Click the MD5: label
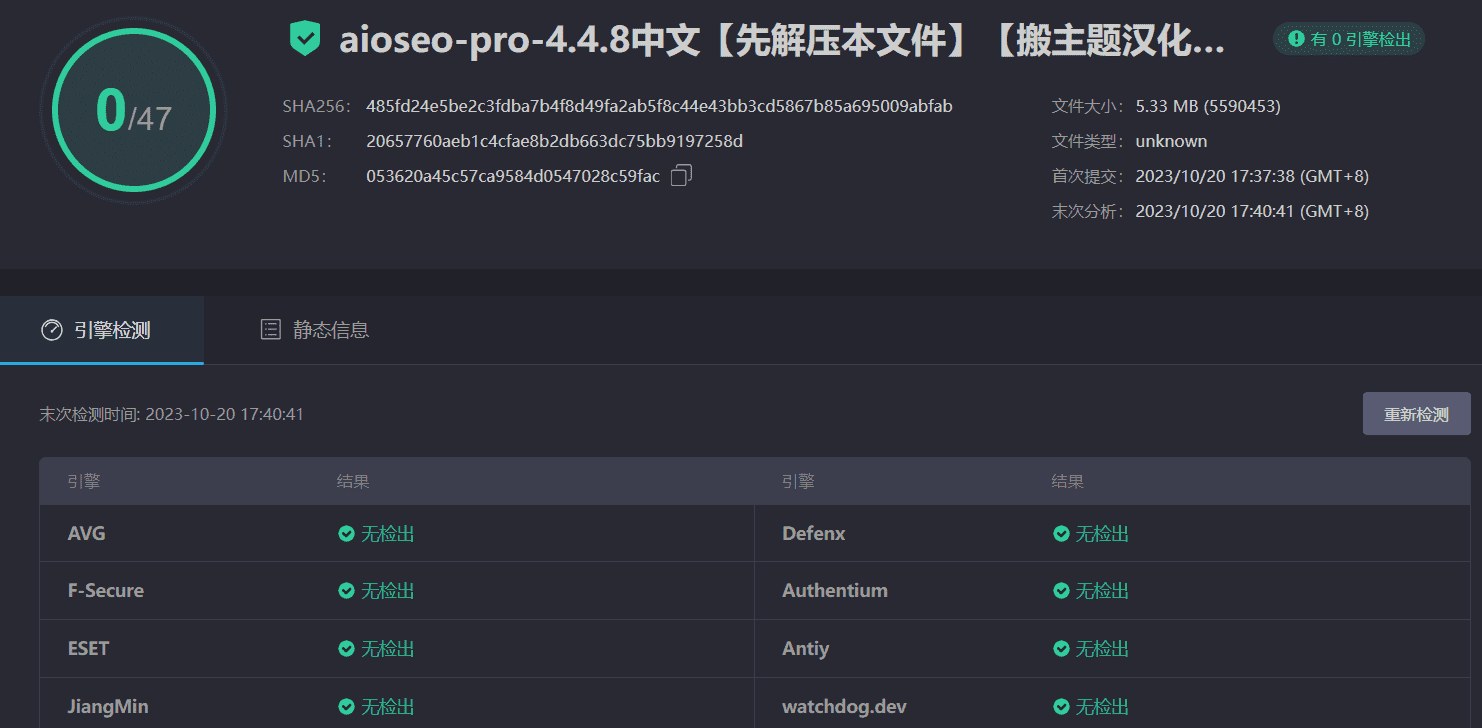Screen dimensions: 1482x728 [x=304, y=176]
